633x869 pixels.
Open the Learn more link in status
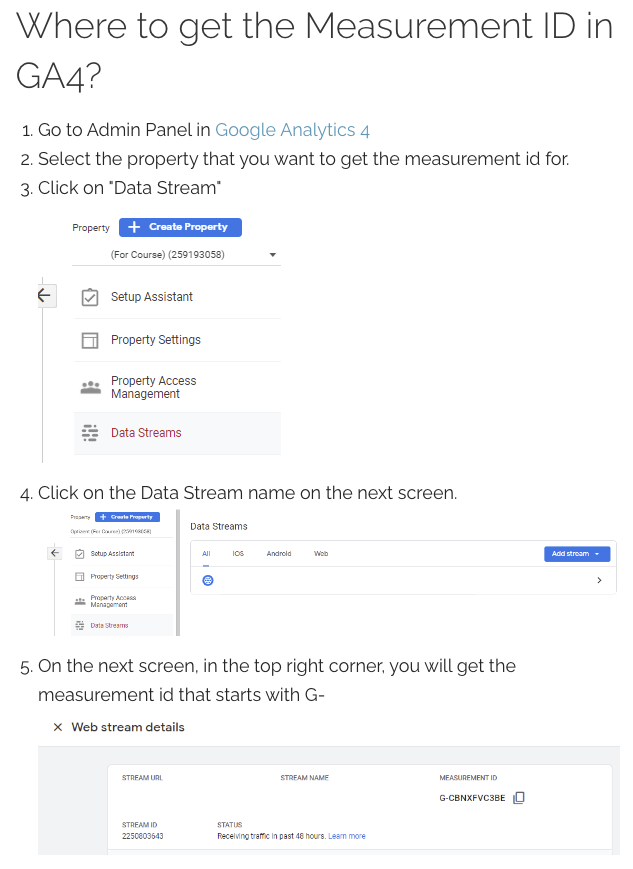(347, 836)
